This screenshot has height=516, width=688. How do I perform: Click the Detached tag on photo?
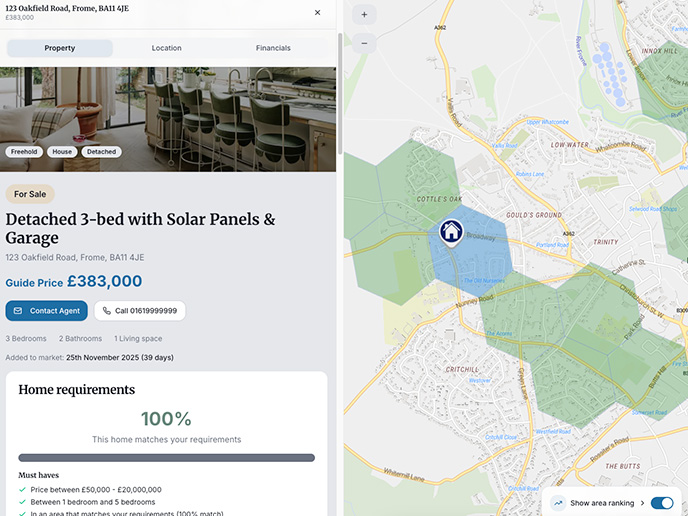click(100, 152)
